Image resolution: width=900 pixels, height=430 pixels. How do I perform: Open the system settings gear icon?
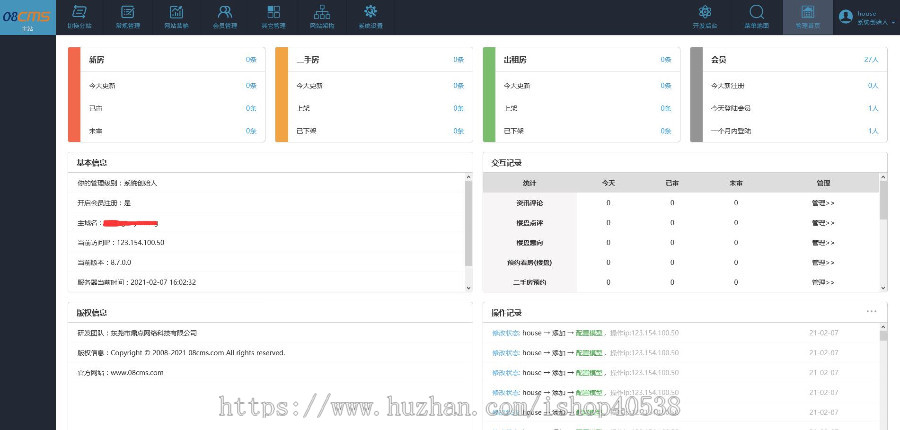point(371,11)
